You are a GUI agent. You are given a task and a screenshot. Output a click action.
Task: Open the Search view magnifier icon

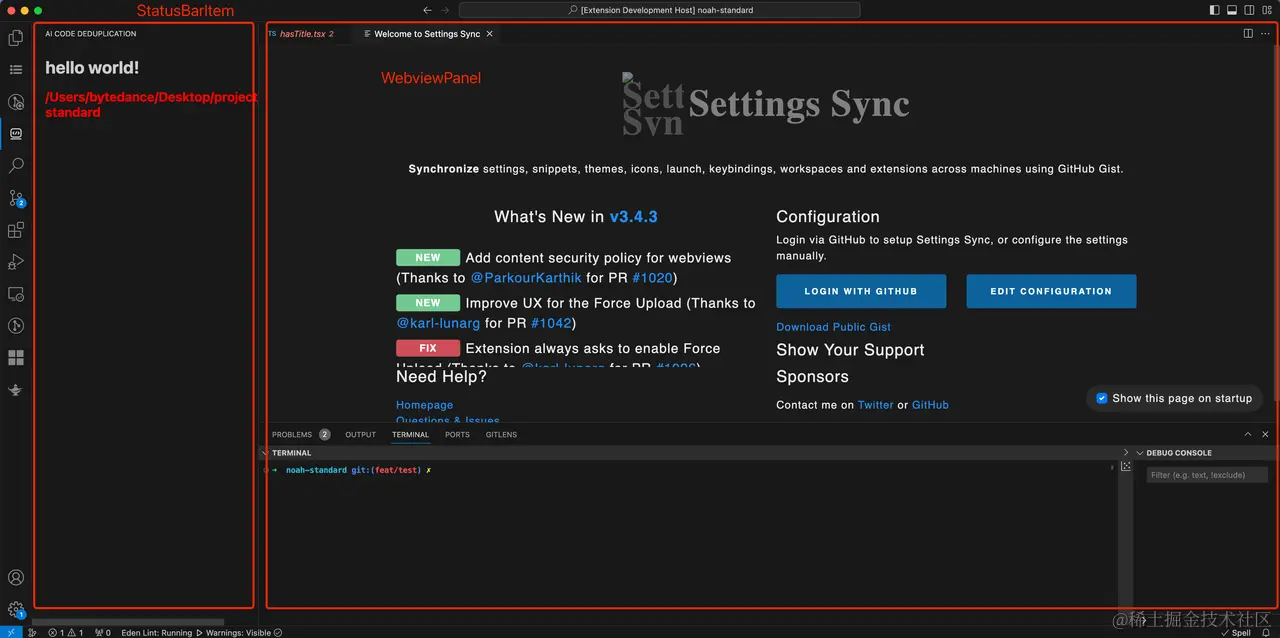click(15, 166)
